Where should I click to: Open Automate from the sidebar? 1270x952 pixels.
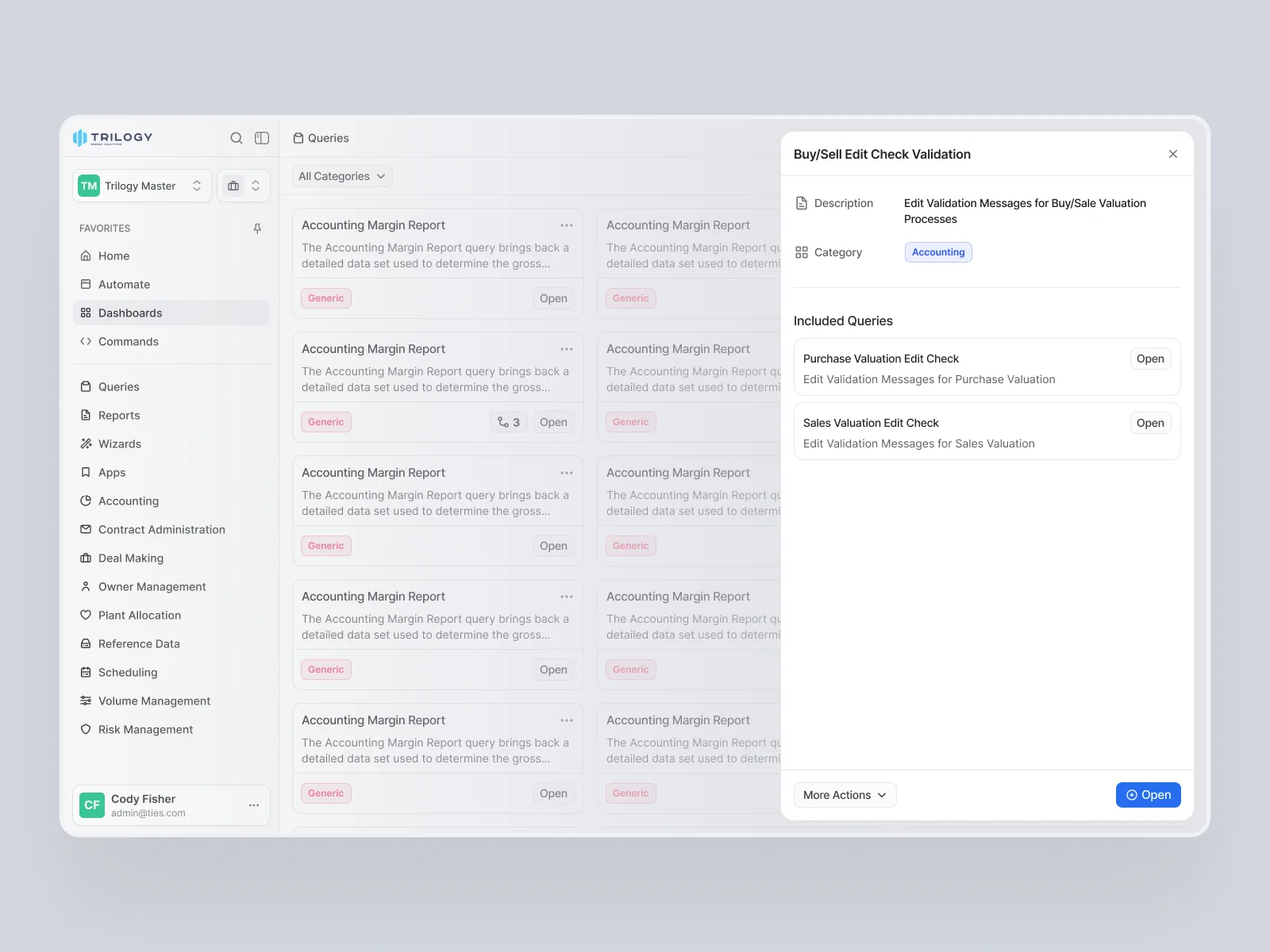pyautogui.click(x=171, y=284)
